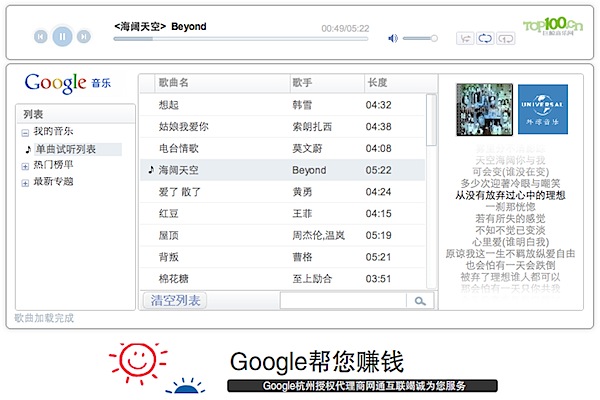The height and width of the screenshot is (400, 600).
Task: Click the magnifier search button
Action: click(420, 301)
